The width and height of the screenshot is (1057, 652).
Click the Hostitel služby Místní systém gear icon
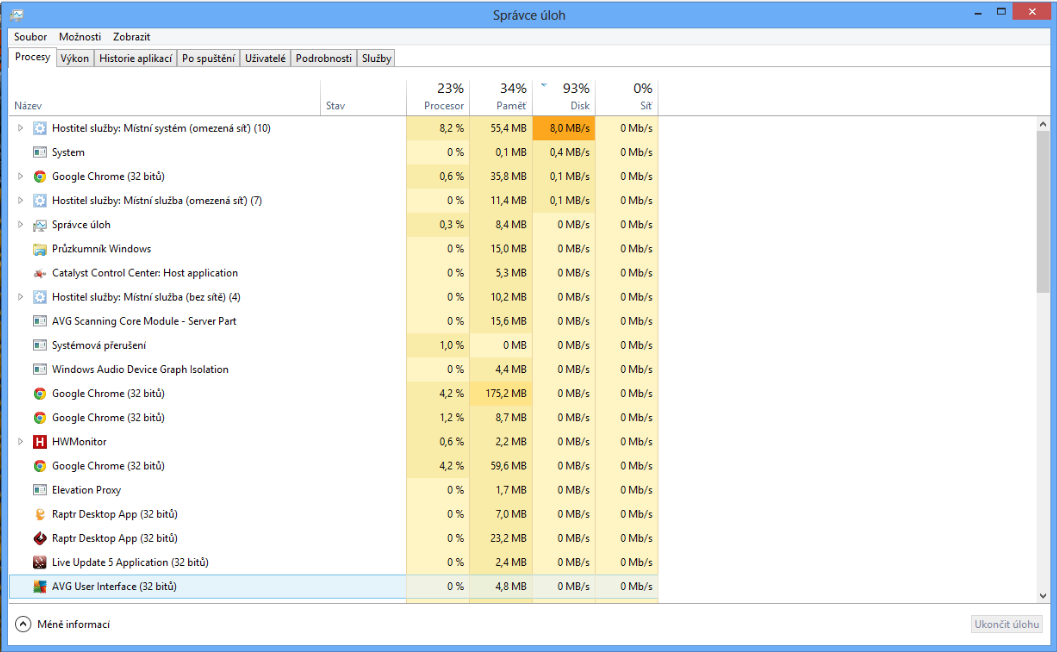[x=40, y=128]
